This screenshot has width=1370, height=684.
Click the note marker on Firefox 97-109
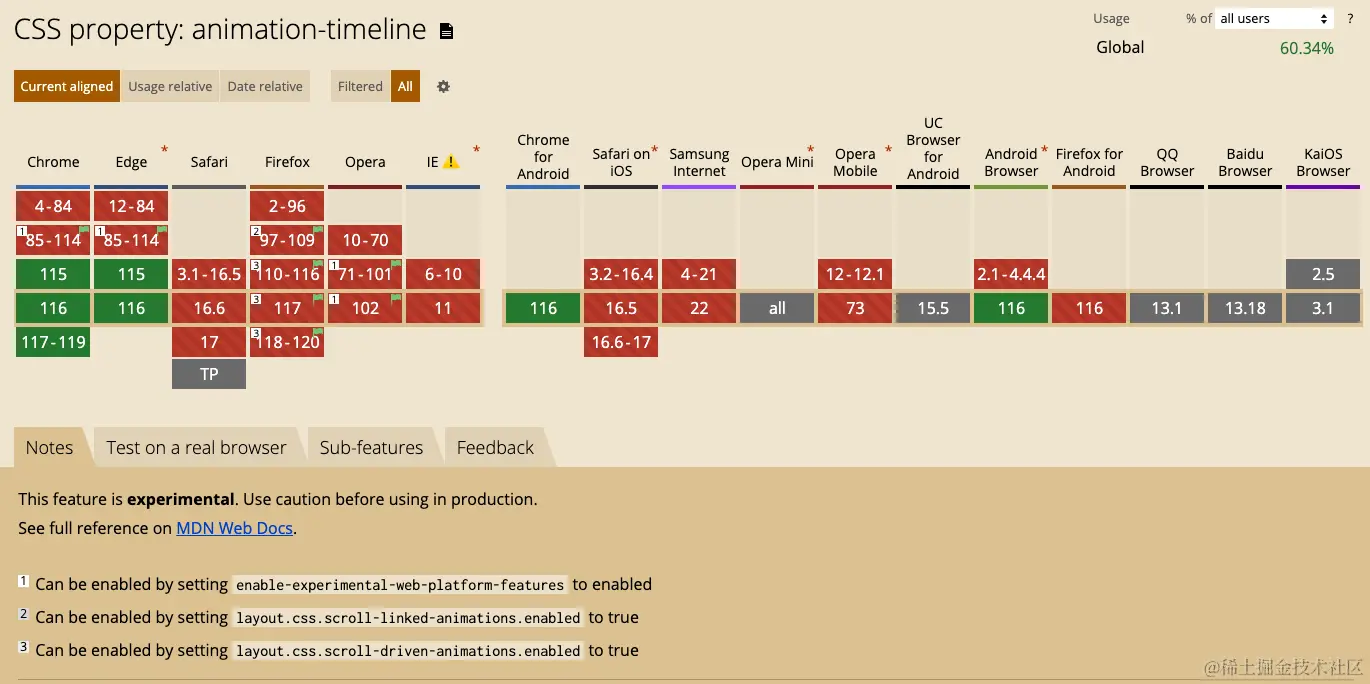(x=256, y=232)
